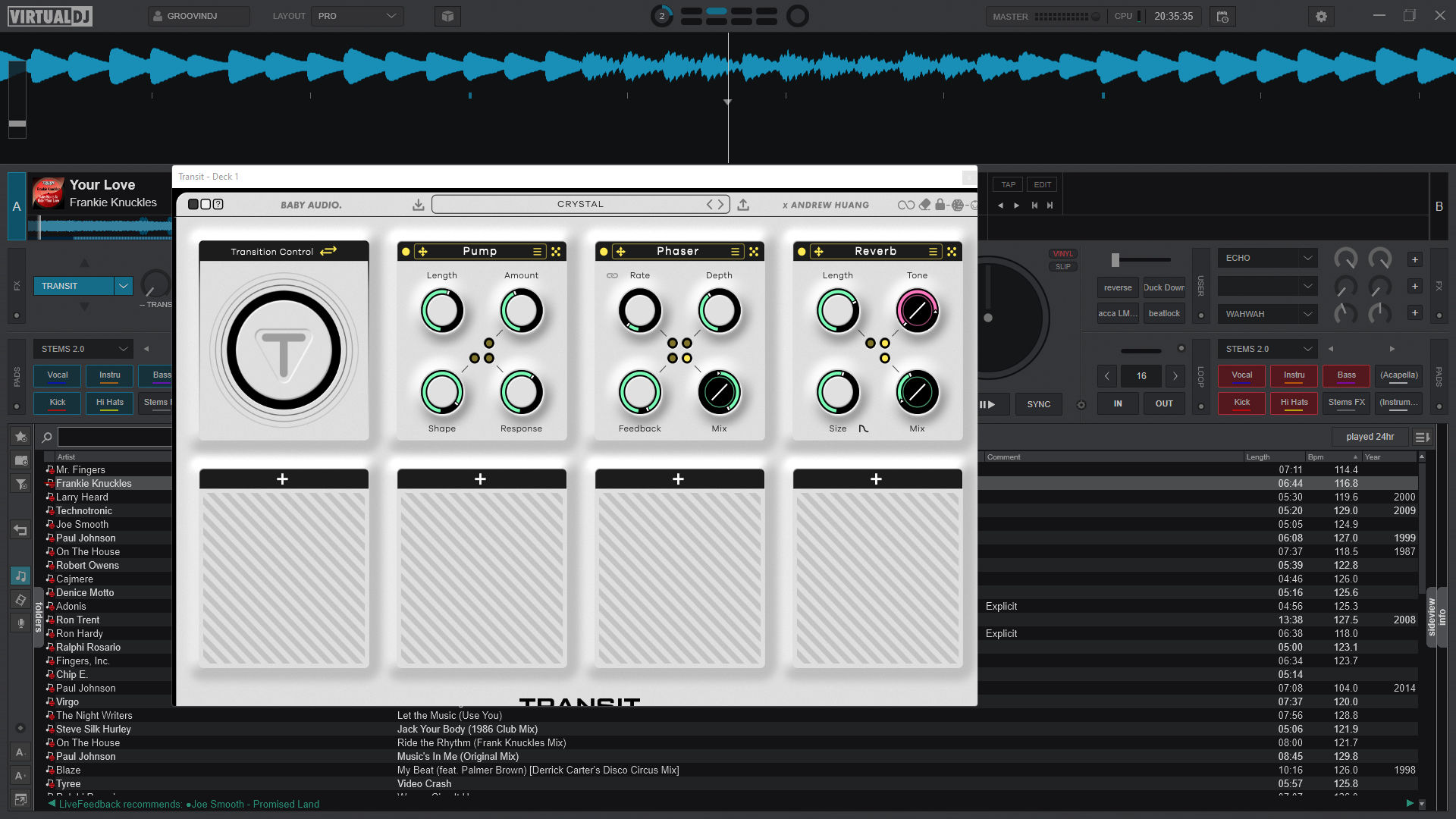
Task: Open the Phaser module menu lines icon
Action: 735,252
